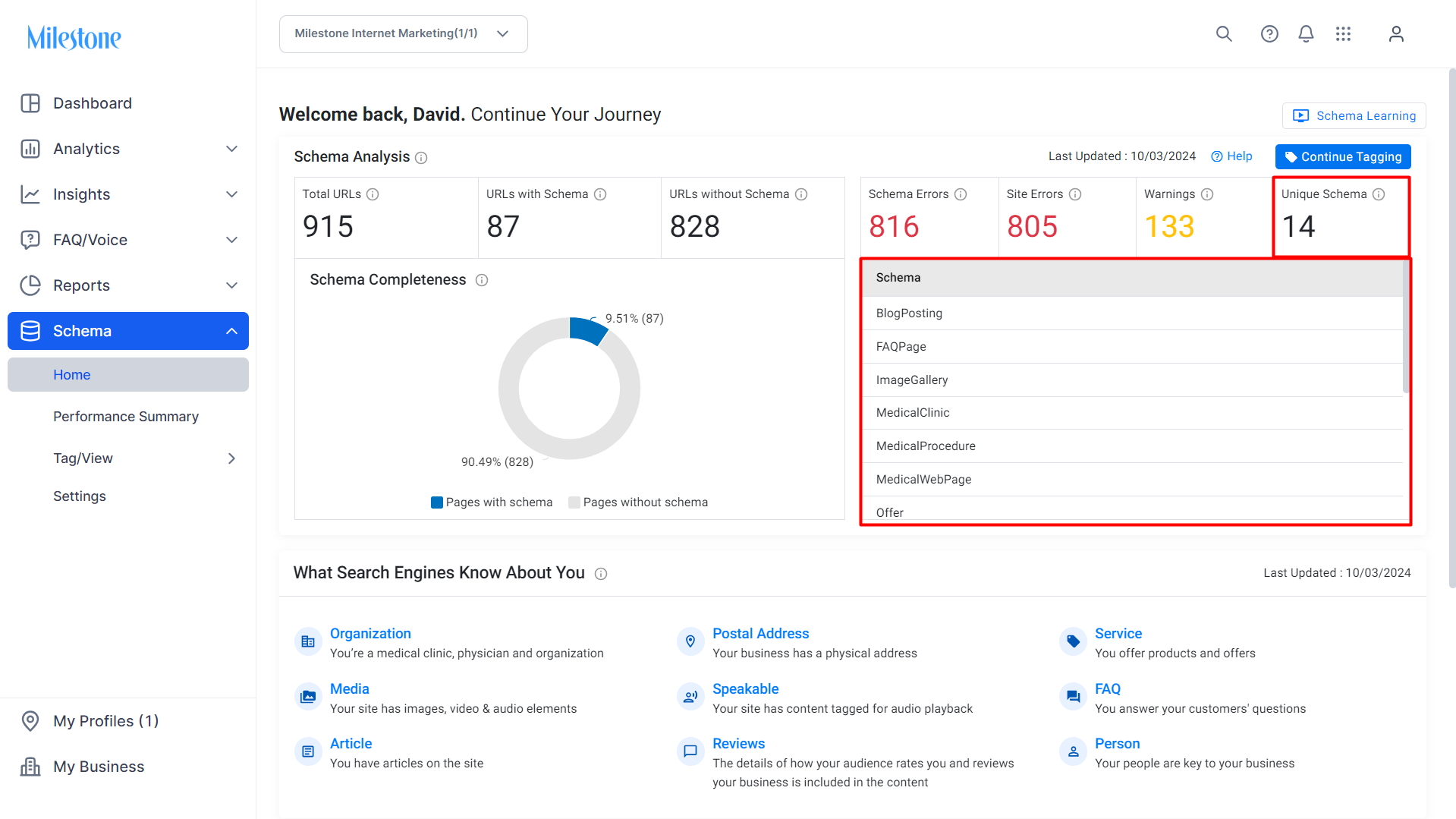Collapse the Schema menu chevron
Screen dimensions: 1456x819
pyautogui.click(x=232, y=331)
